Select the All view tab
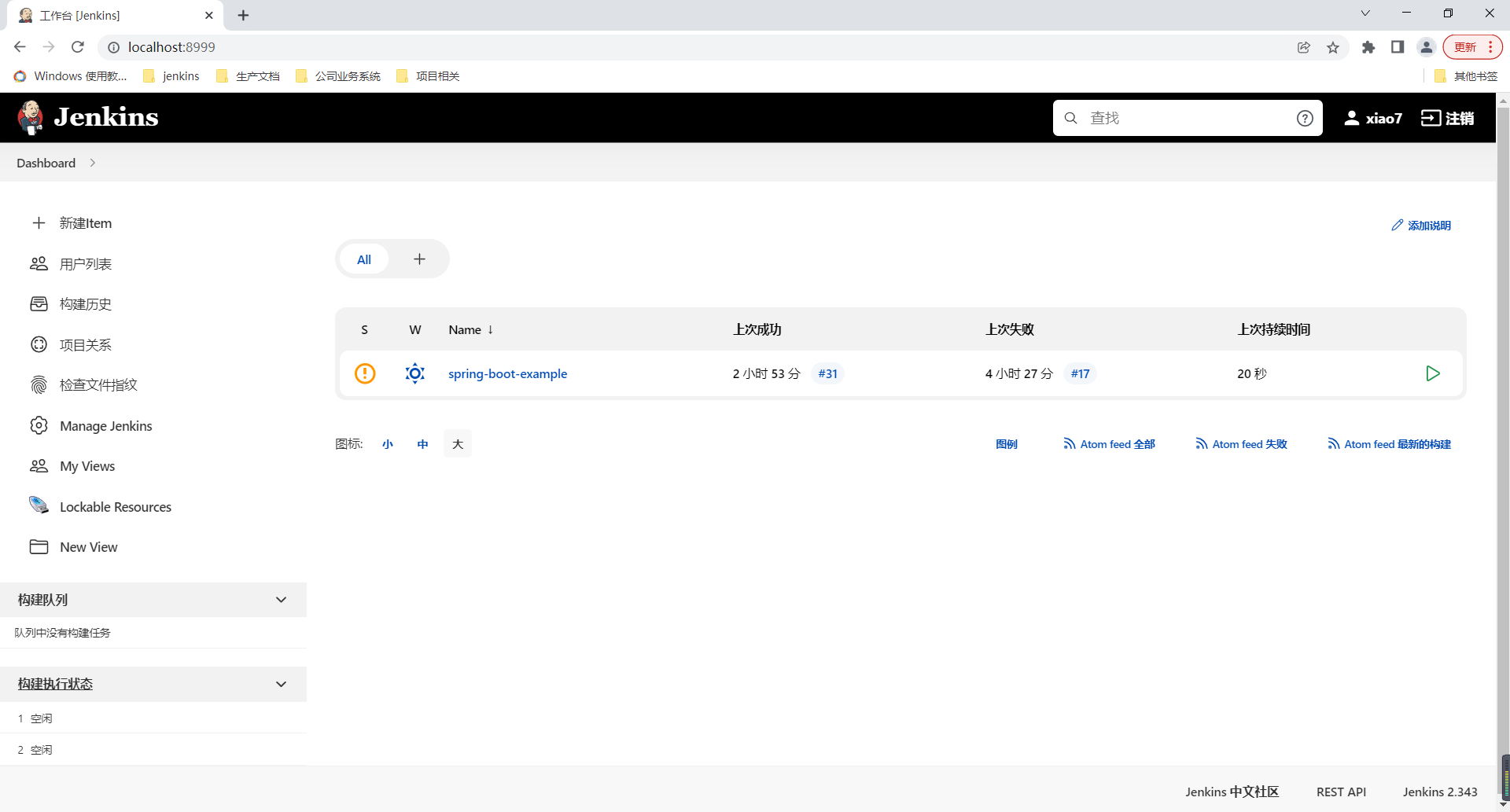Screen dimensions: 1510x812 click(364, 259)
